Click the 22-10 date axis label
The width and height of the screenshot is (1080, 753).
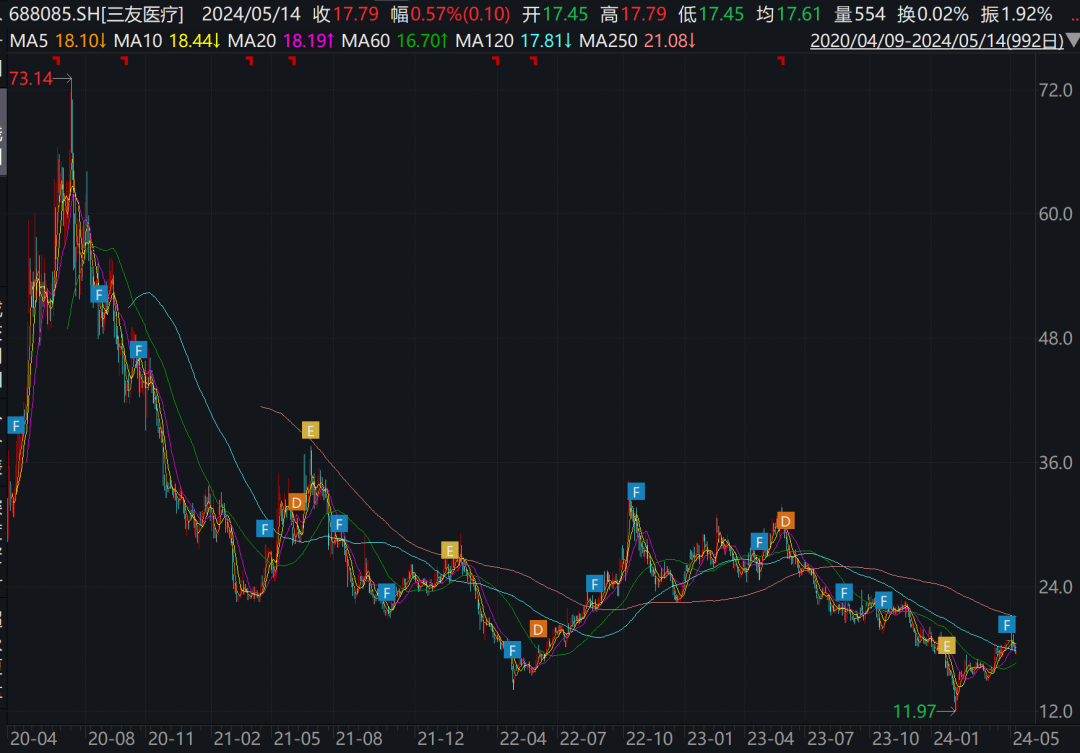coord(650,739)
